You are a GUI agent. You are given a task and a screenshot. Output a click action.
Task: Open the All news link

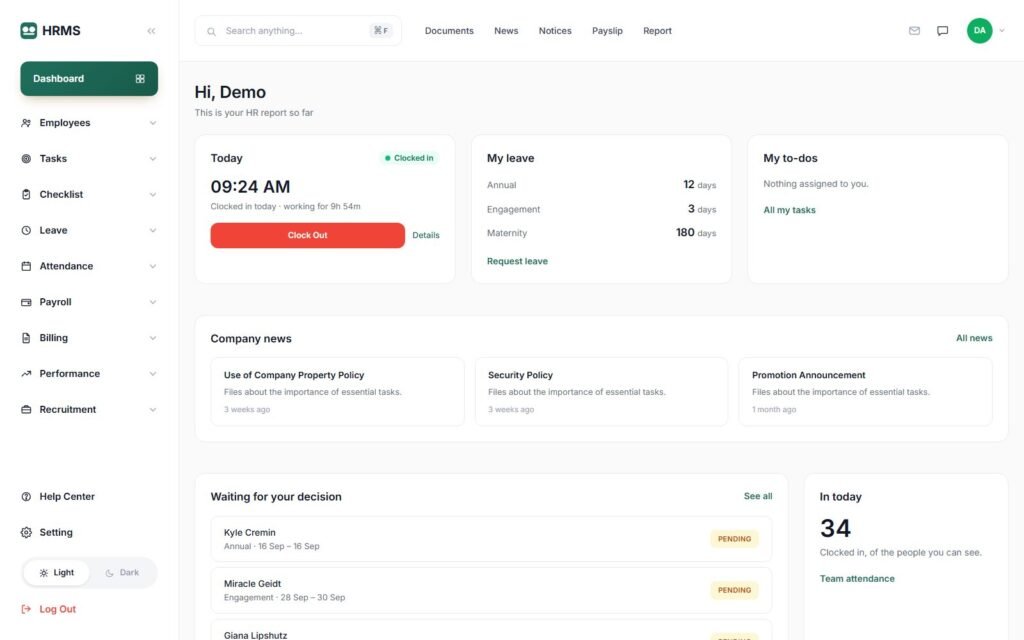pos(974,338)
